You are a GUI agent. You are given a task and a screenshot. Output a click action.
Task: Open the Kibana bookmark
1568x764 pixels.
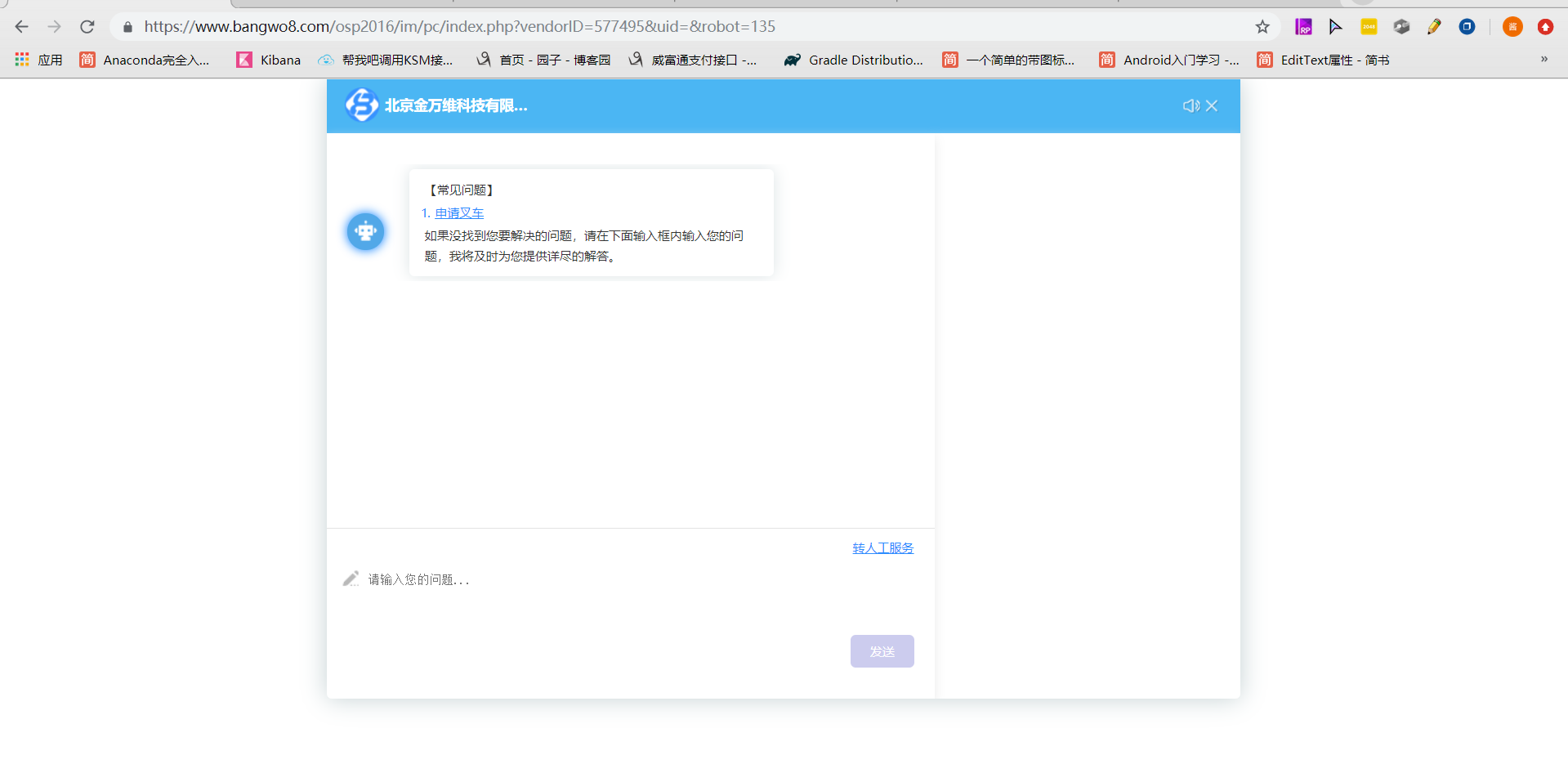click(x=269, y=60)
